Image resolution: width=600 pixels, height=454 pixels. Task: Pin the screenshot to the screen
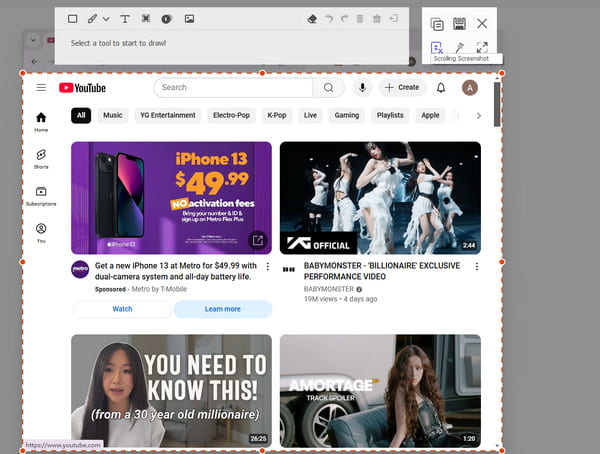[x=459, y=47]
